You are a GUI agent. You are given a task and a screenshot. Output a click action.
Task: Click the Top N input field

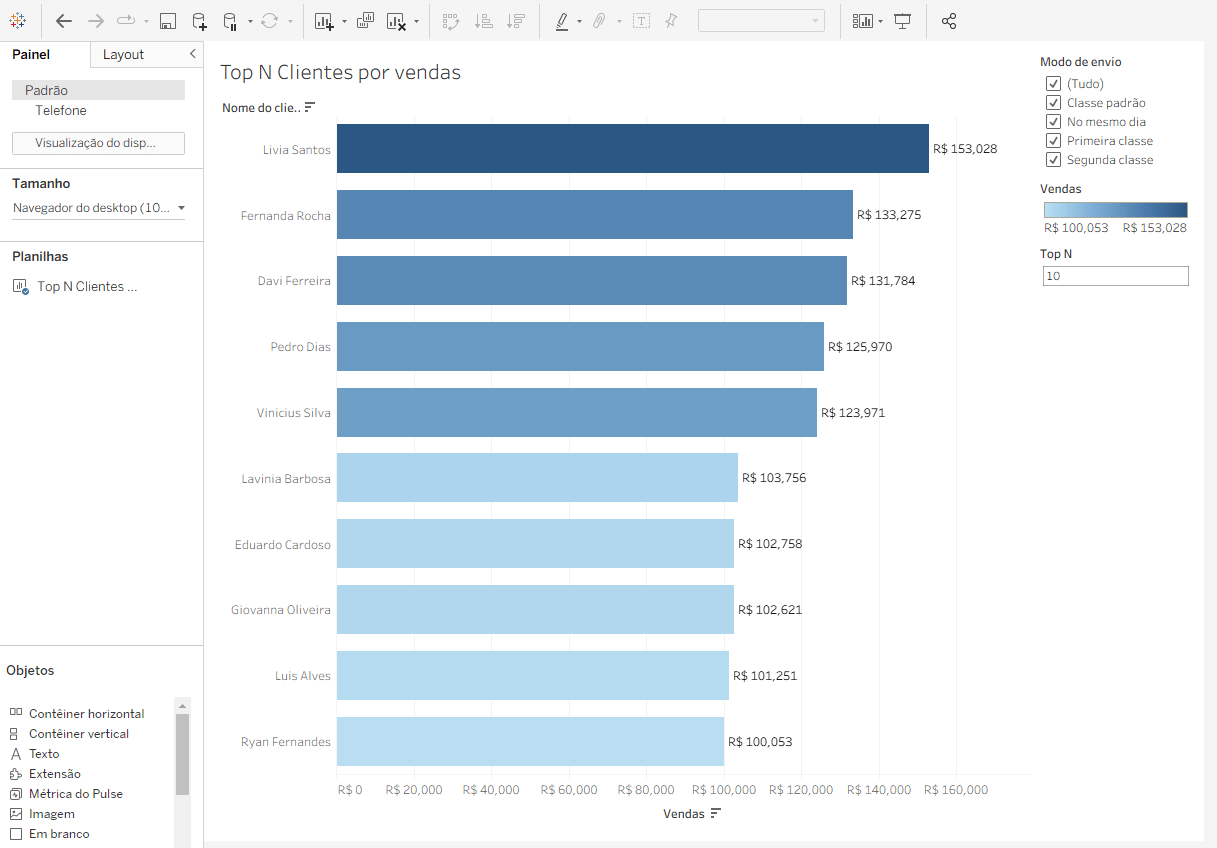pyautogui.click(x=1115, y=276)
